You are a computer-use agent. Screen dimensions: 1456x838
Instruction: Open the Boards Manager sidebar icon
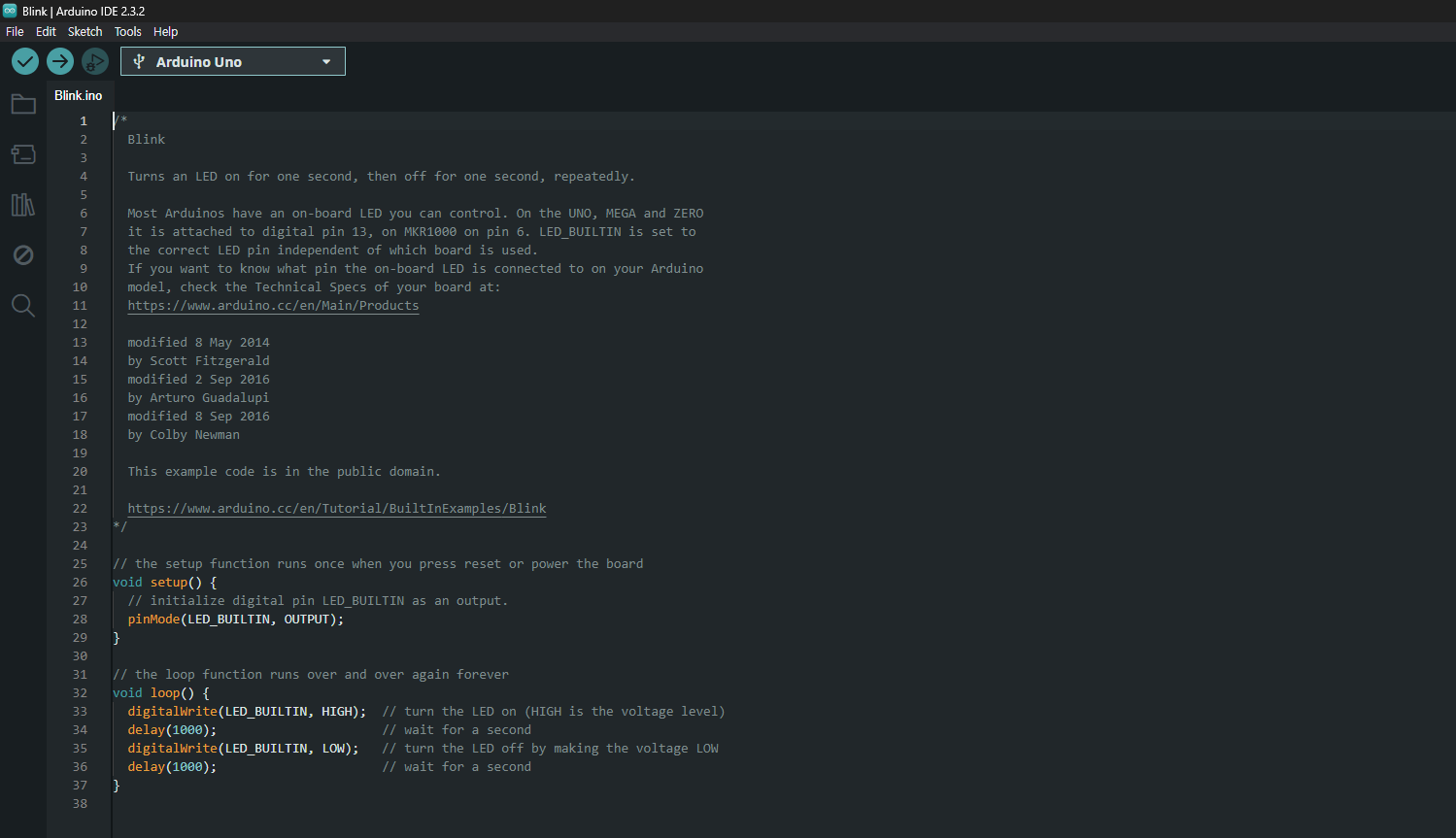click(x=23, y=154)
